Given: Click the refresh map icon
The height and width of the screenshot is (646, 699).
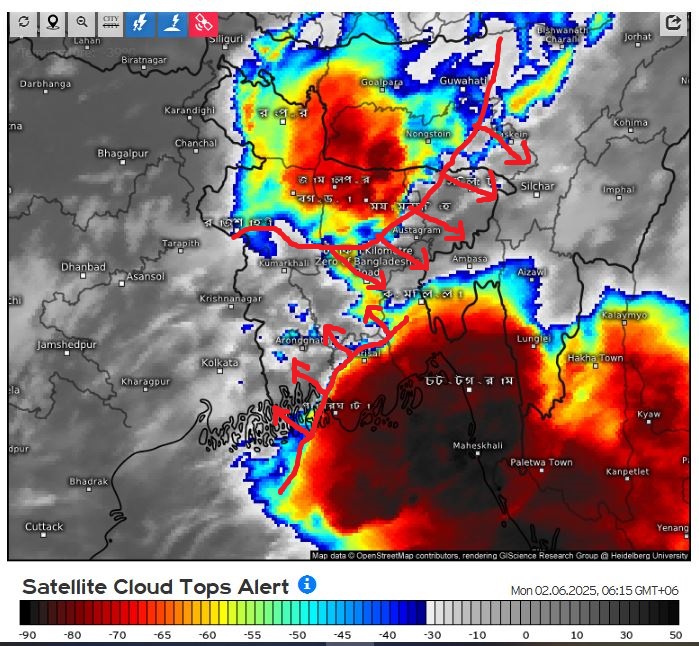Looking at the screenshot, I should tap(23, 22).
